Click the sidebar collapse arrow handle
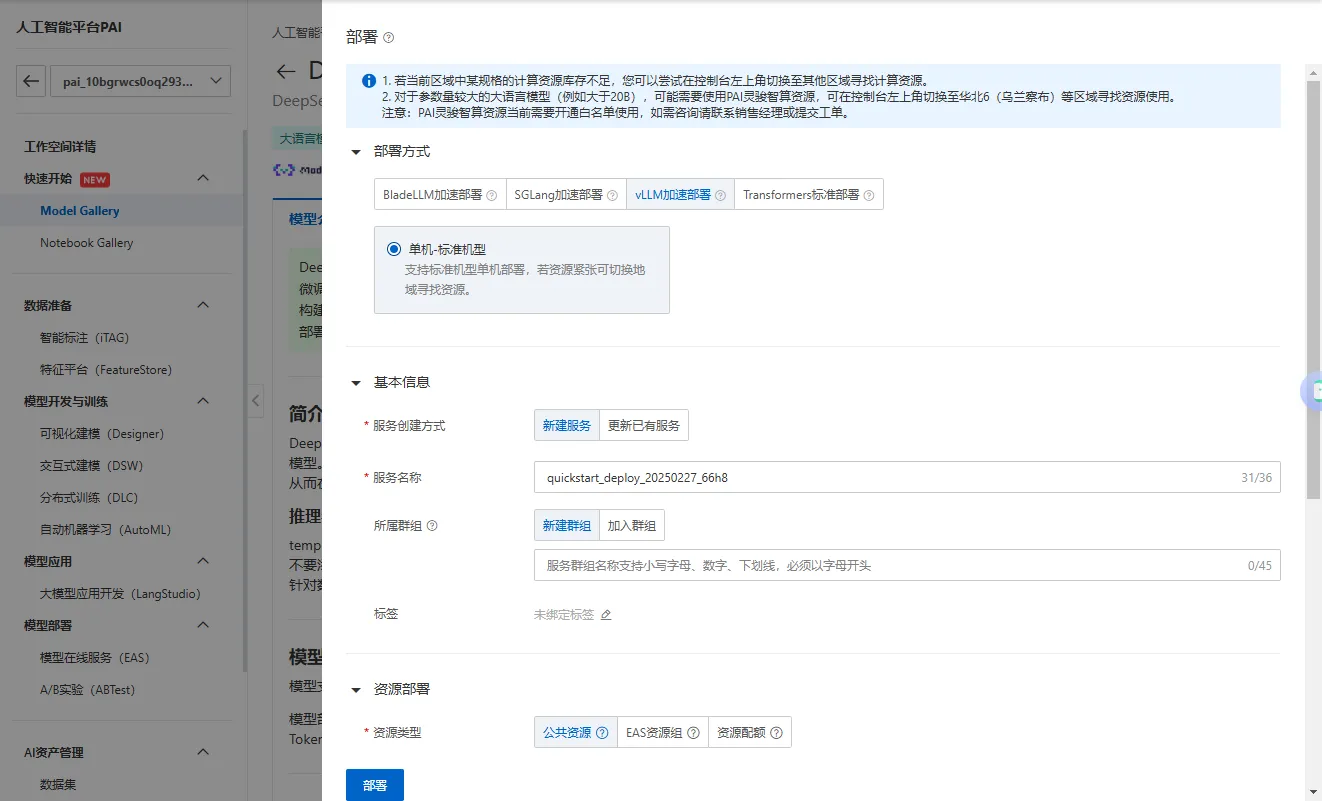 pos(256,401)
